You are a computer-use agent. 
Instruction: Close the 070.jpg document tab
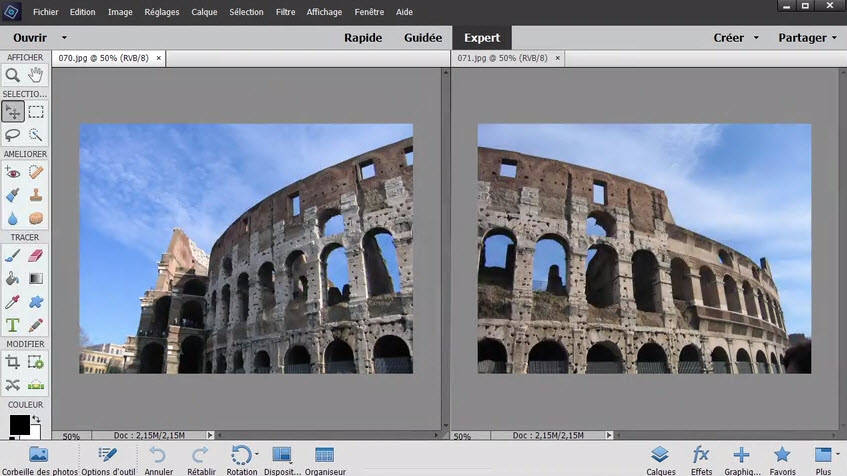[159, 58]
